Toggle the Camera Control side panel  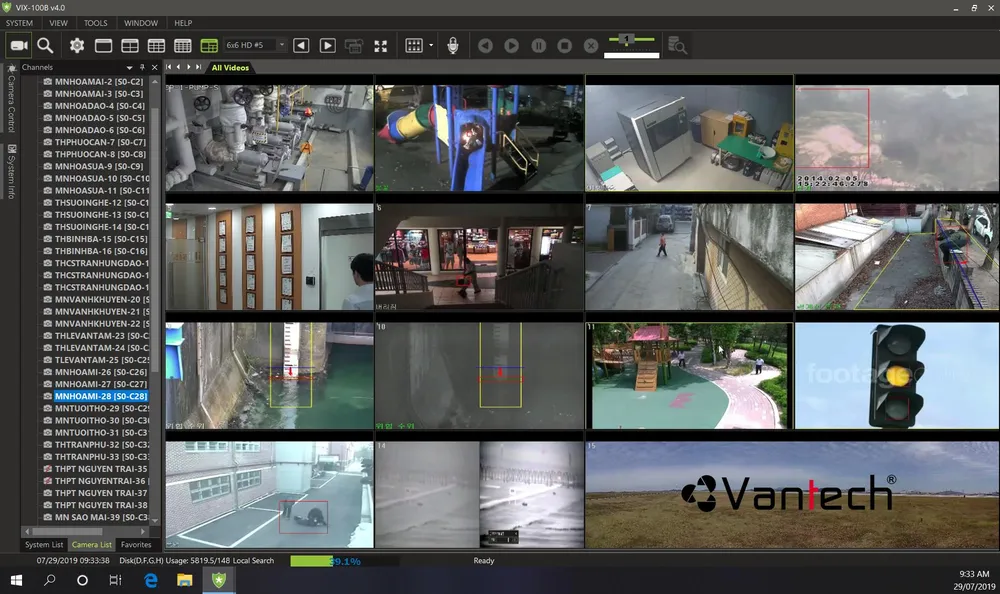click(x=11, y=98)
